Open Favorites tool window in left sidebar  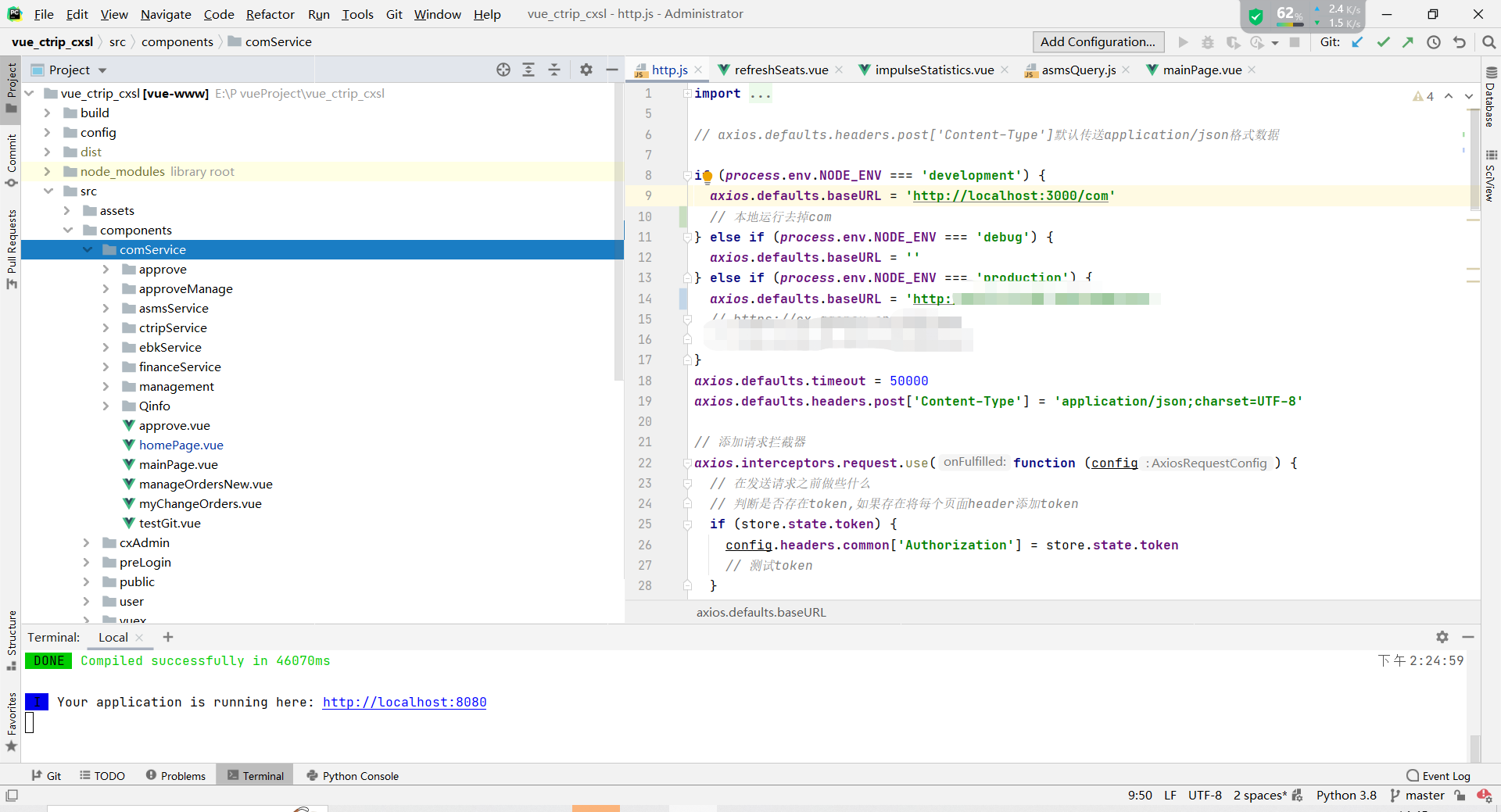[x=11, y=722]
